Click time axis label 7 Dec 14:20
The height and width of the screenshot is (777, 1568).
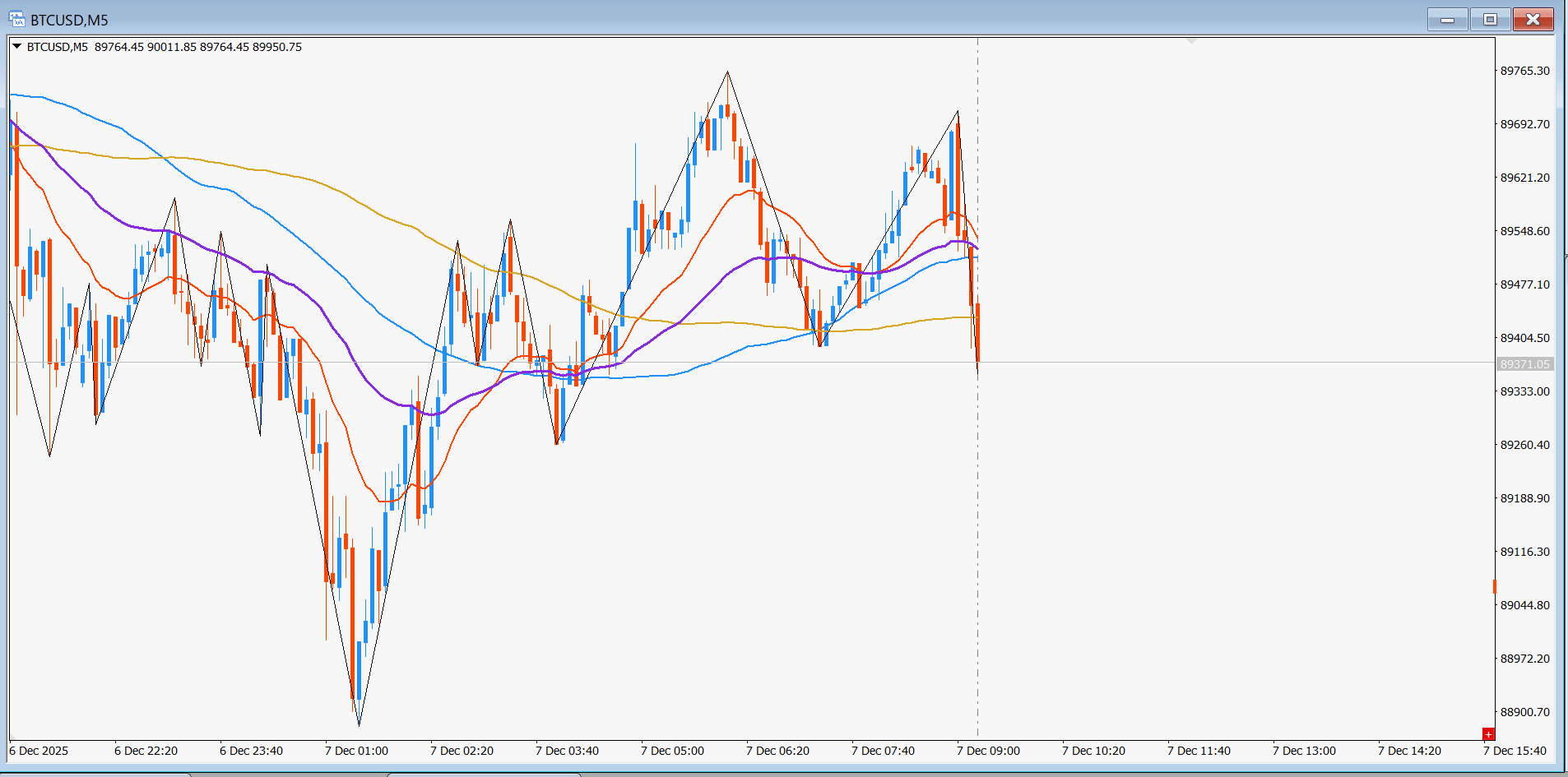click(1409, 751)
